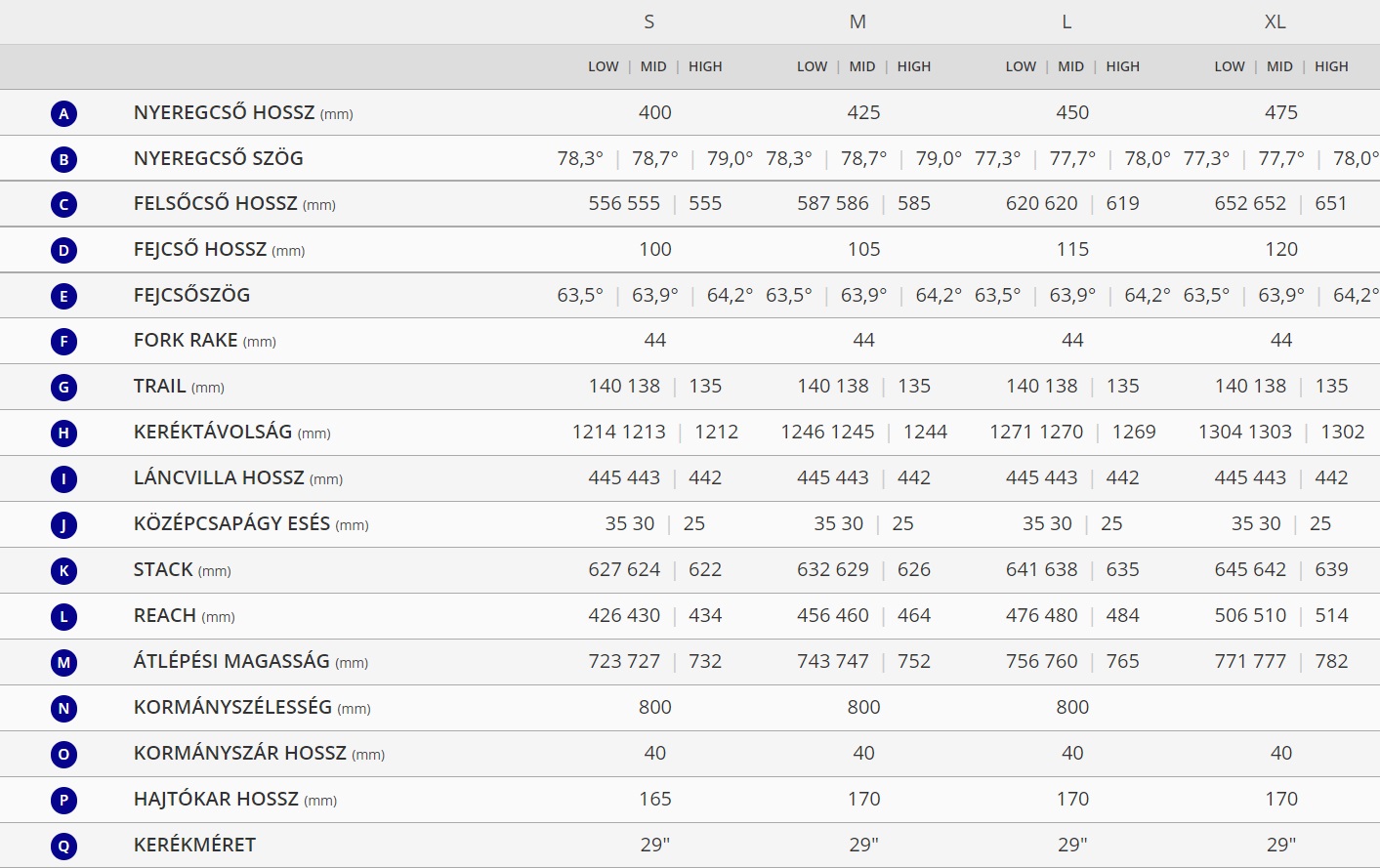Click the blue K marker icon
The image size is (1380, 868).
coord(63,571)
